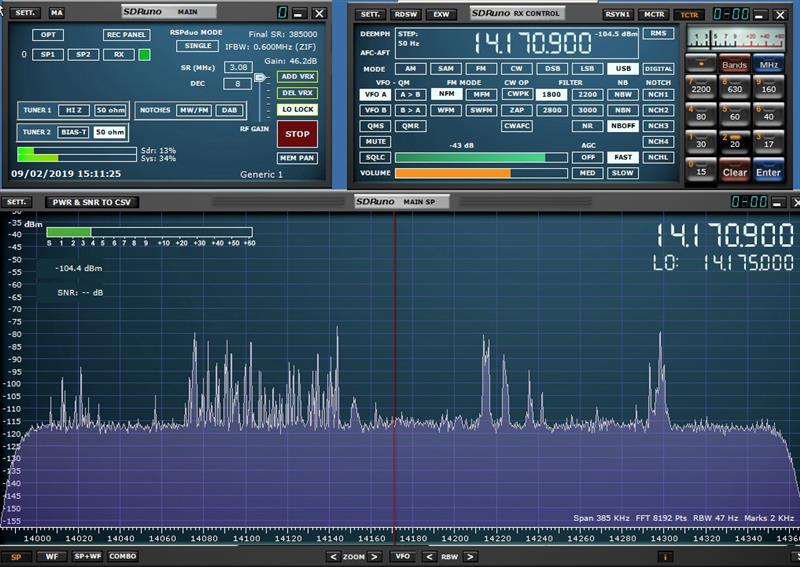Select the 17 band keypad button

768,142
